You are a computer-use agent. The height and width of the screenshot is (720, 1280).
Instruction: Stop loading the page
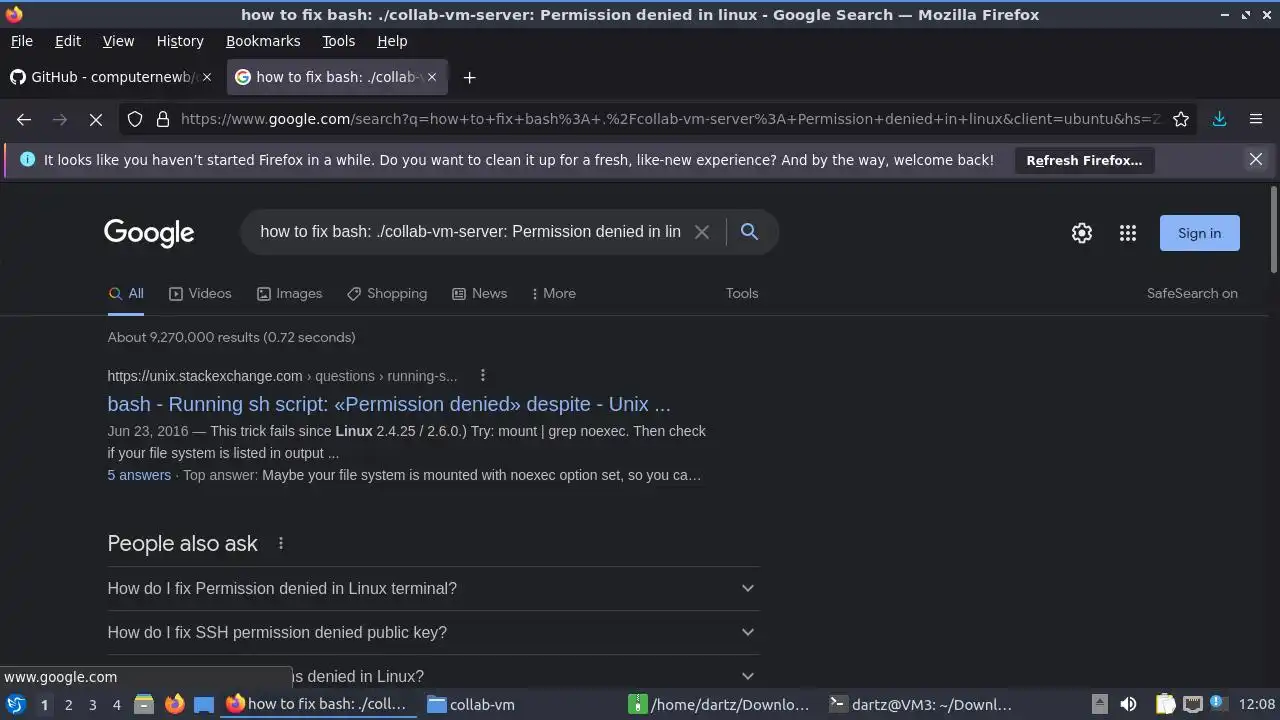pos(96,119)
